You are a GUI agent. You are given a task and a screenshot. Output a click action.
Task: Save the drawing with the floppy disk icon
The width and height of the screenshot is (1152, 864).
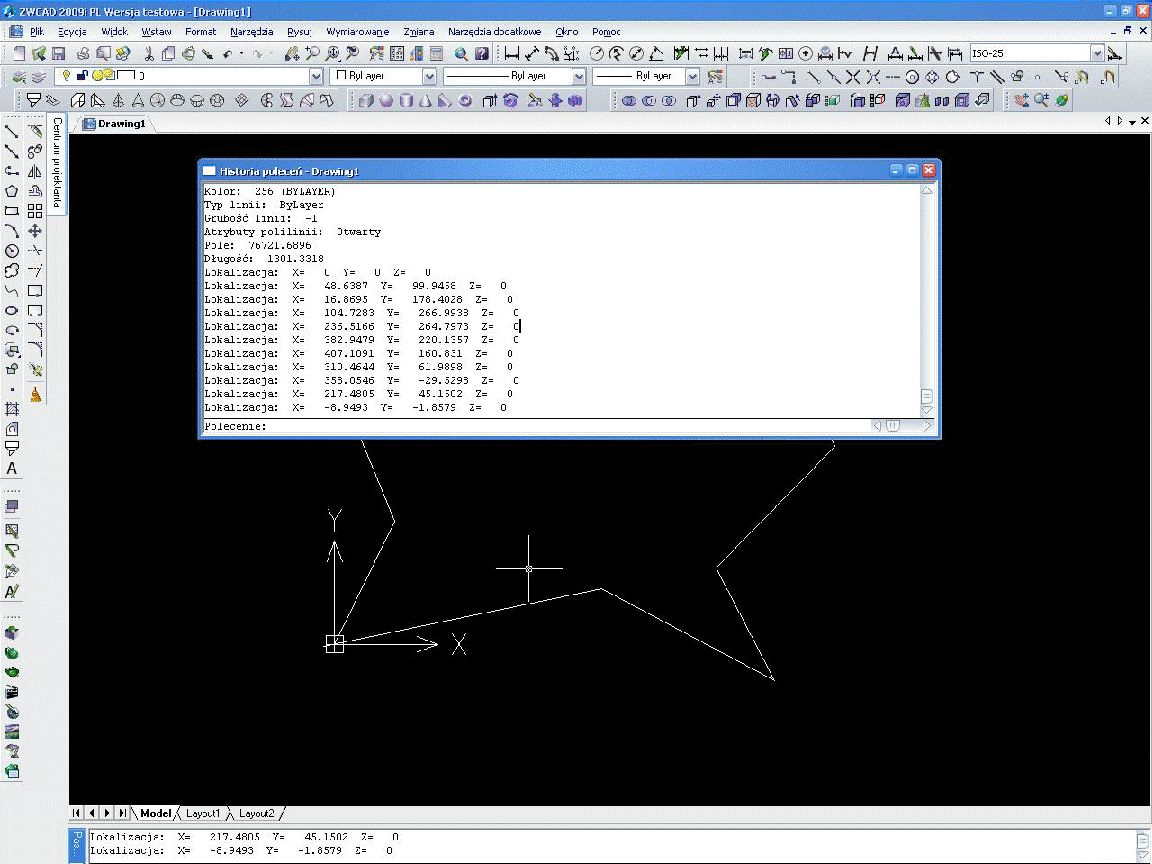coord(59,54)
